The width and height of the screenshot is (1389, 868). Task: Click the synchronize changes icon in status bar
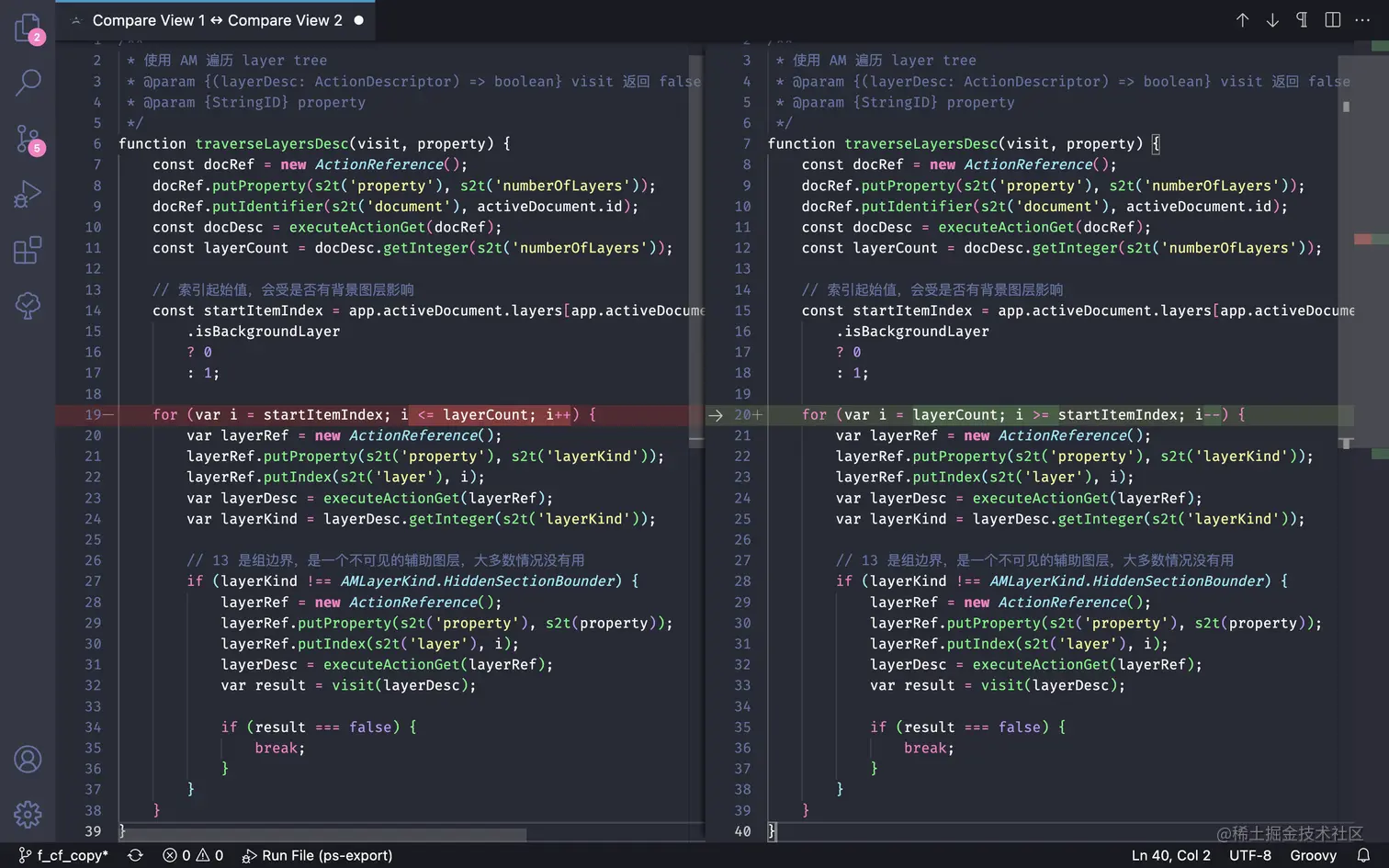tap(135, 855)
